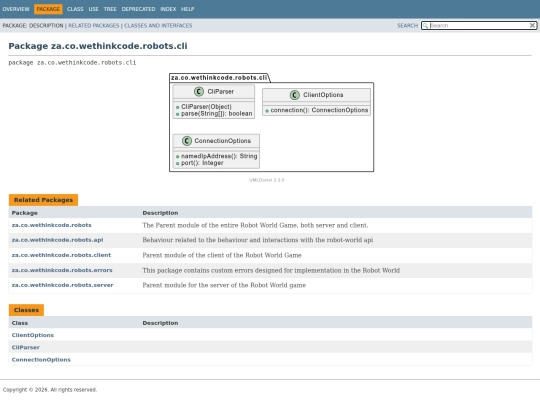
Task: Jump to Related Packages sub-navigation link
Action: (94, 25)
